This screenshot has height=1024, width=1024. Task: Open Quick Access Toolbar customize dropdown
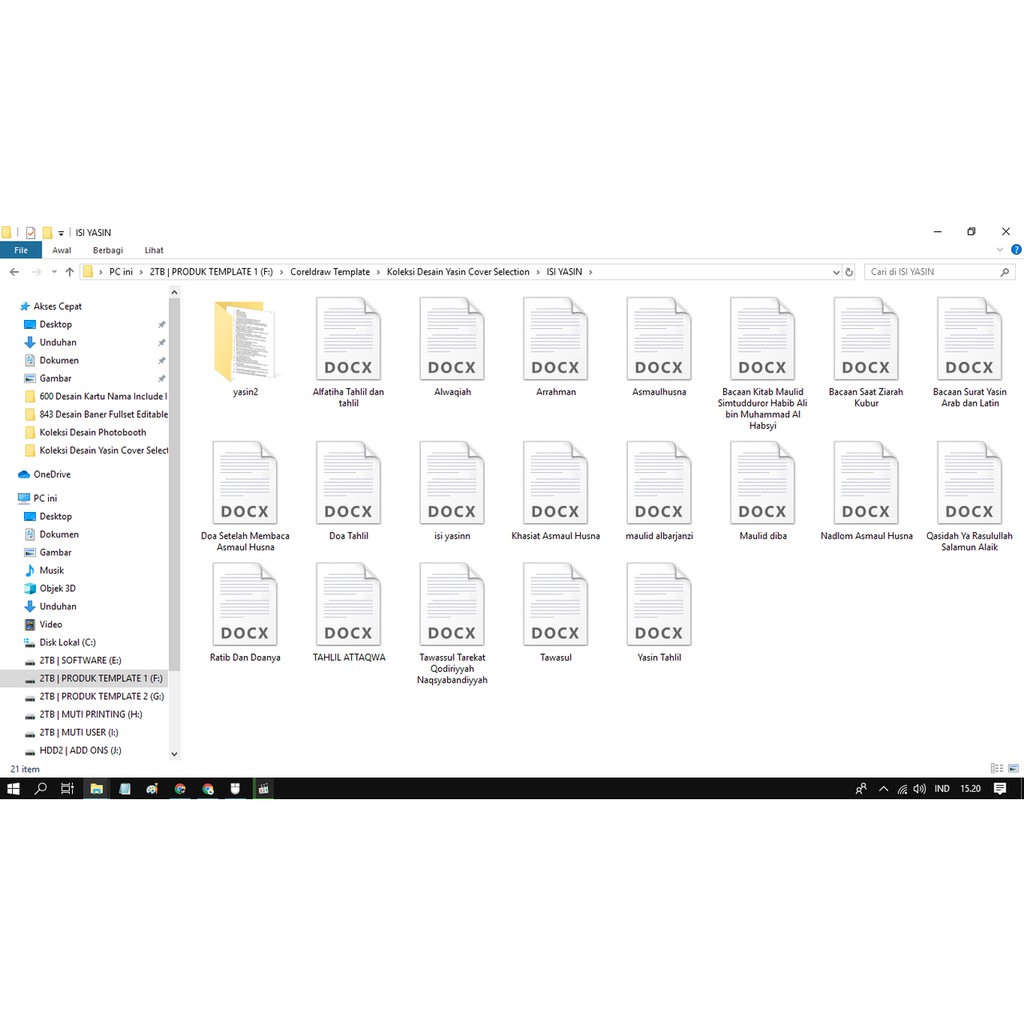[x=61, y=233]
